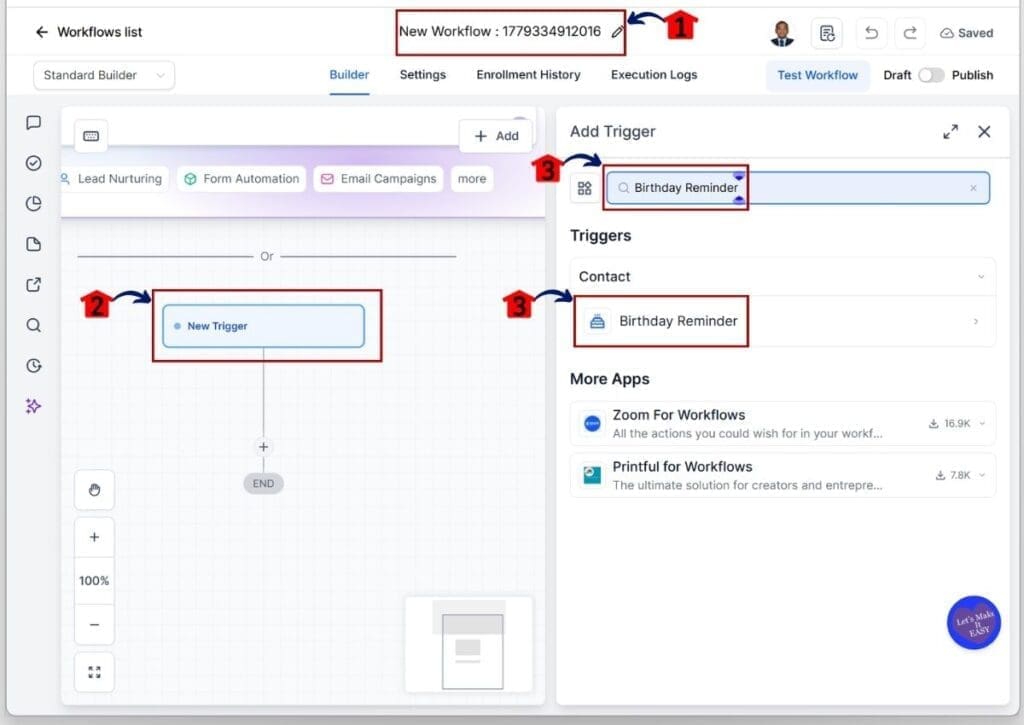Zoom out on canvas
The width and height of the screenshot is (1024, 725).
(94, 624)
